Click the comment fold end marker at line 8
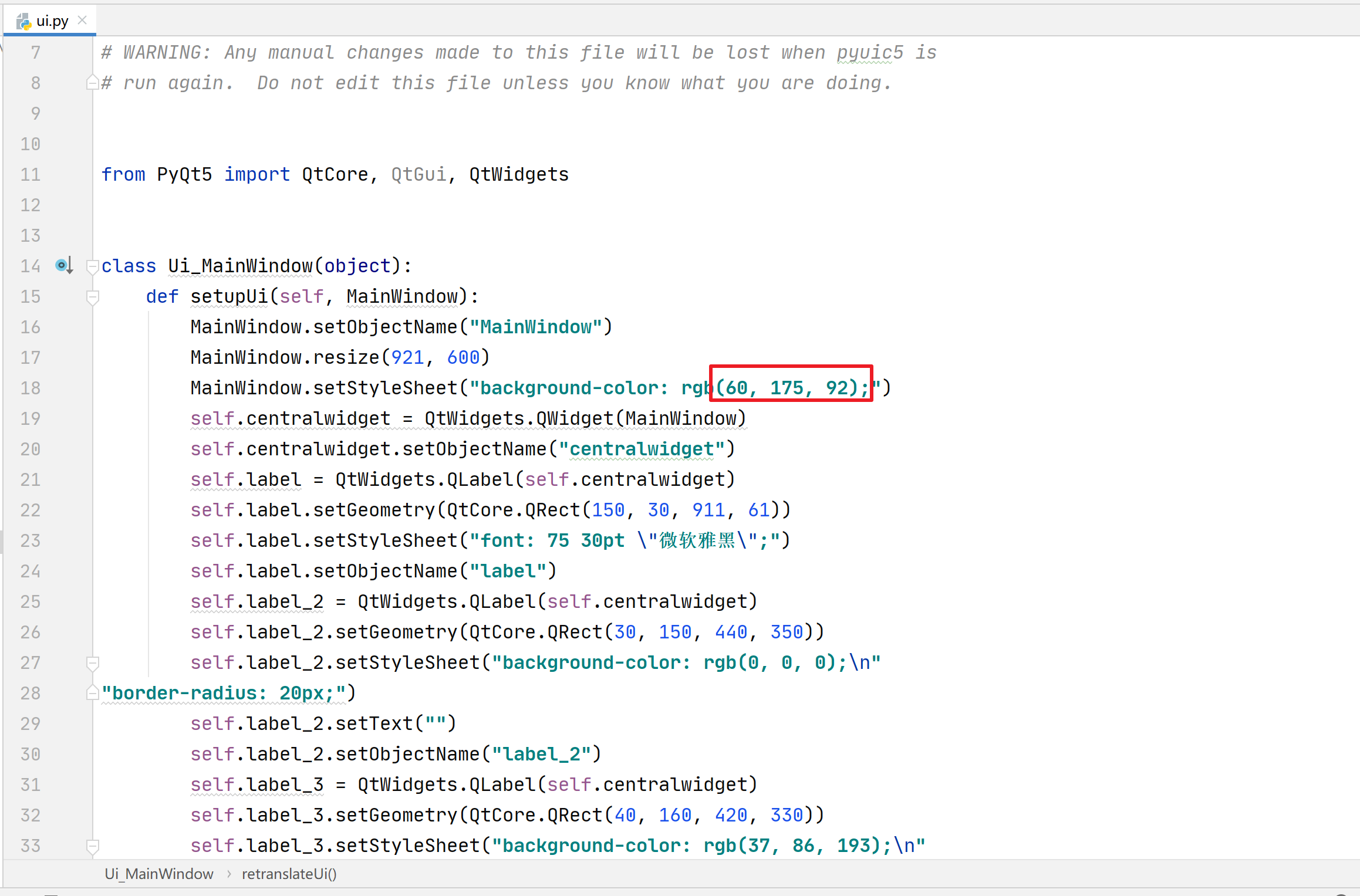Viewport: 1360px width, 896px height. coord(92,83)
